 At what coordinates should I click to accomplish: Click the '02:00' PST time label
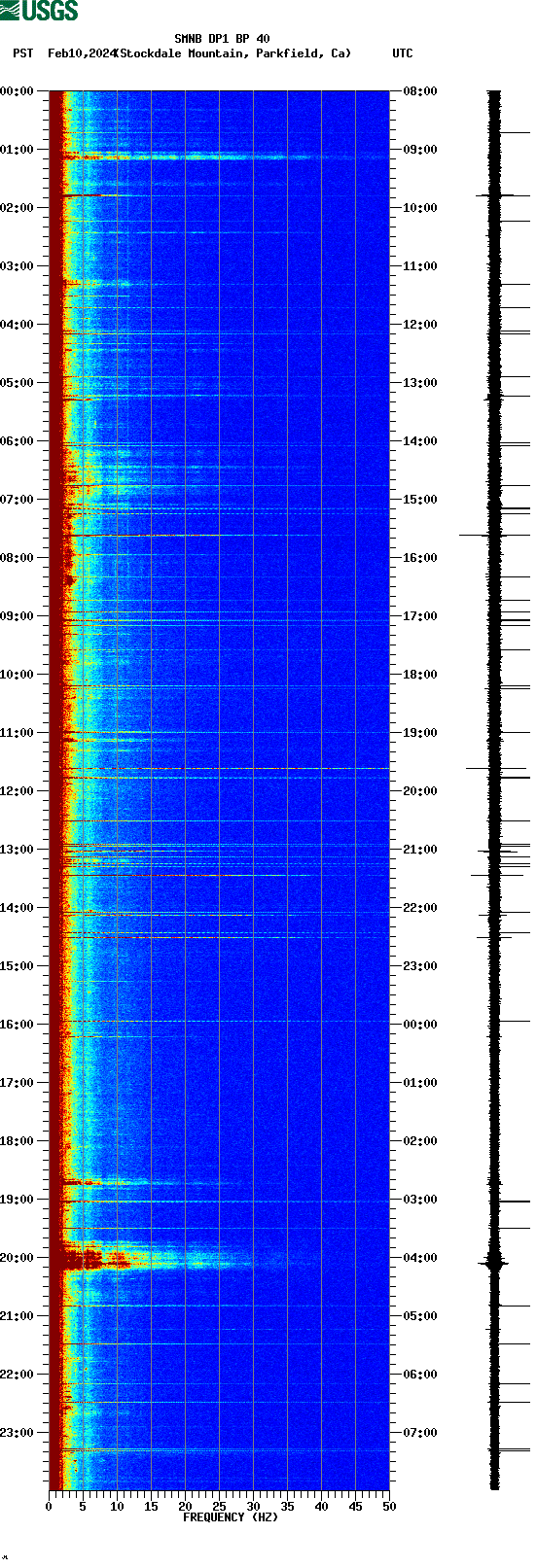click(x=17, y=208)
